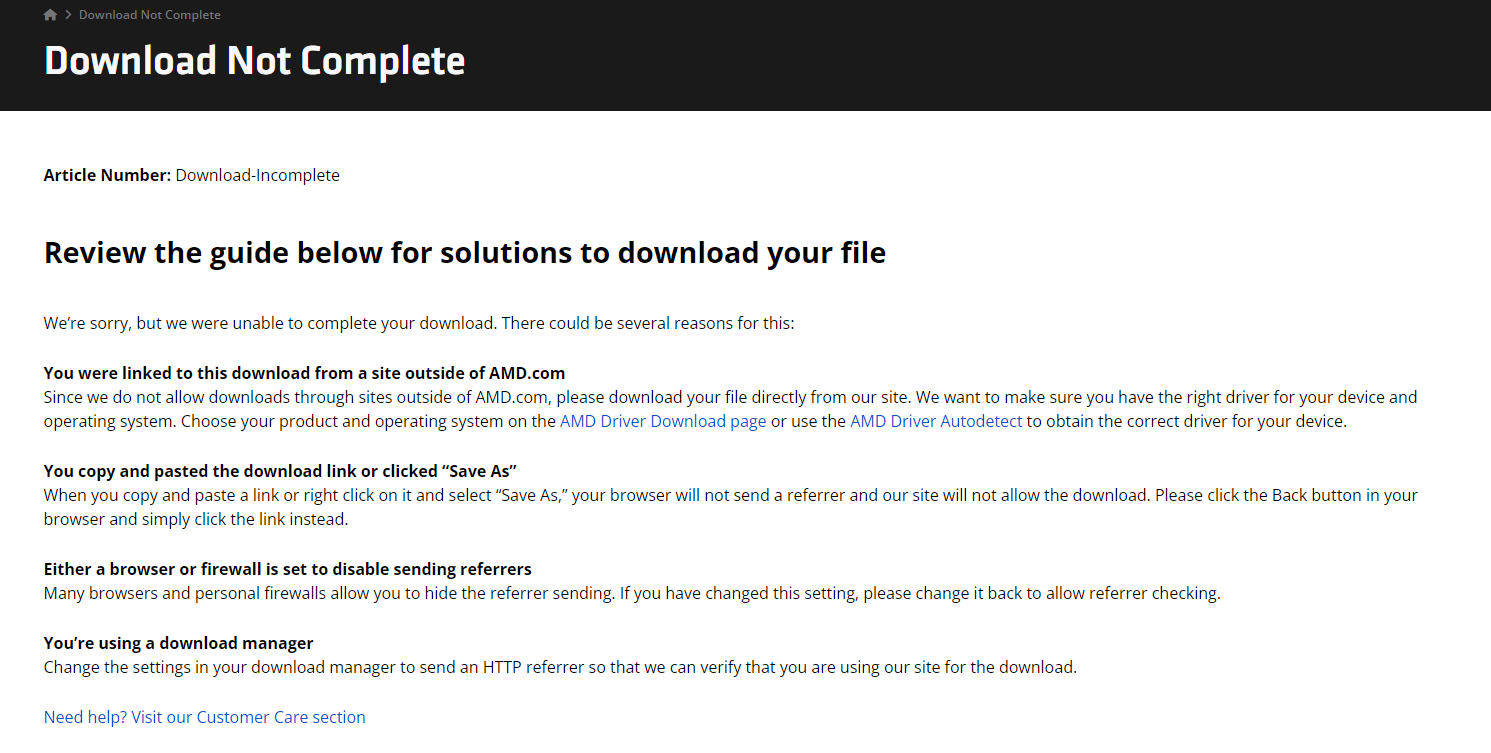Viewport: 1491px width, 753px height.
Task: Follow the AMD Driver Autodetect link
Action: (x=936, y=421)
